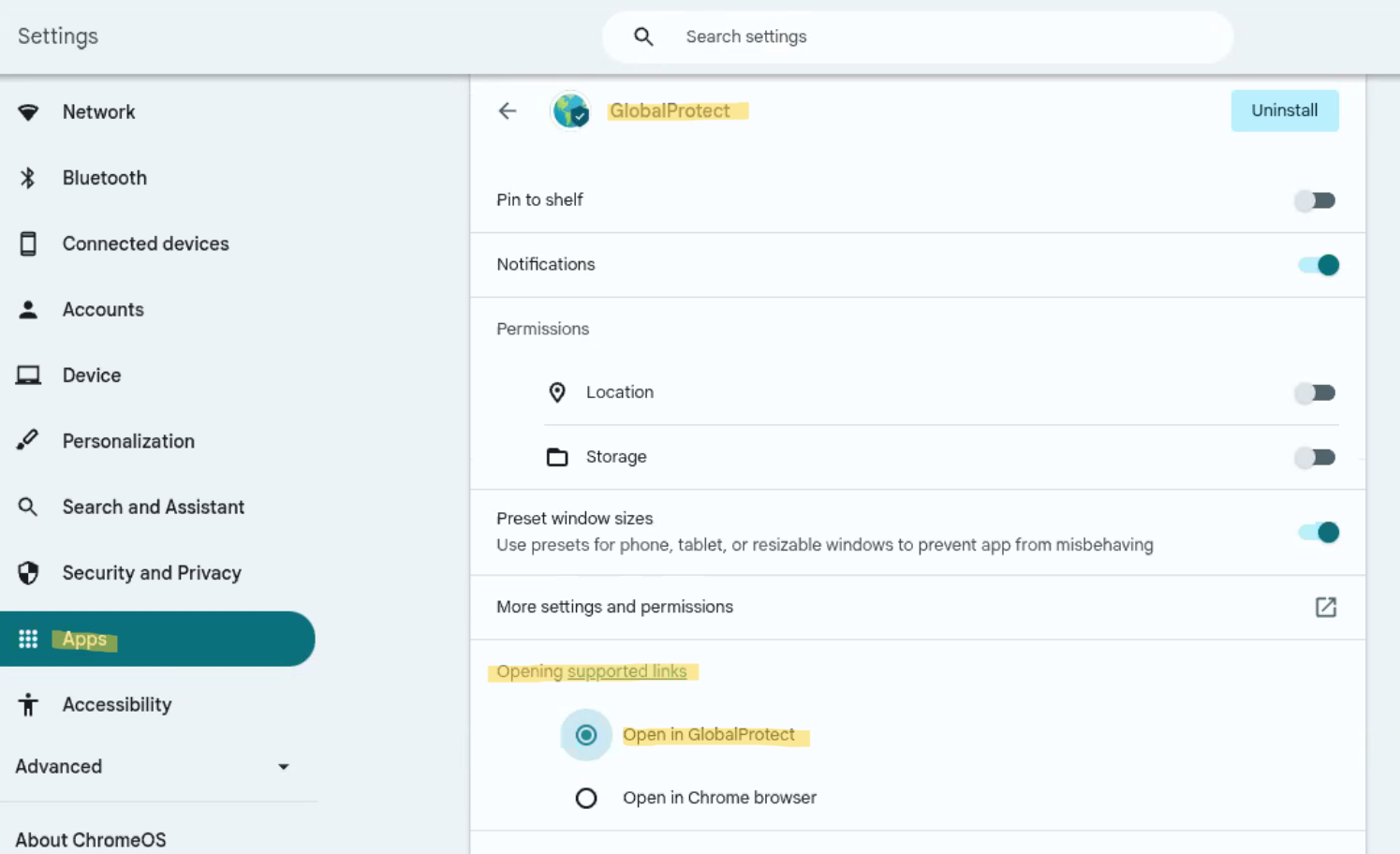Click the Connected devices phone icon

click(28, 243)
